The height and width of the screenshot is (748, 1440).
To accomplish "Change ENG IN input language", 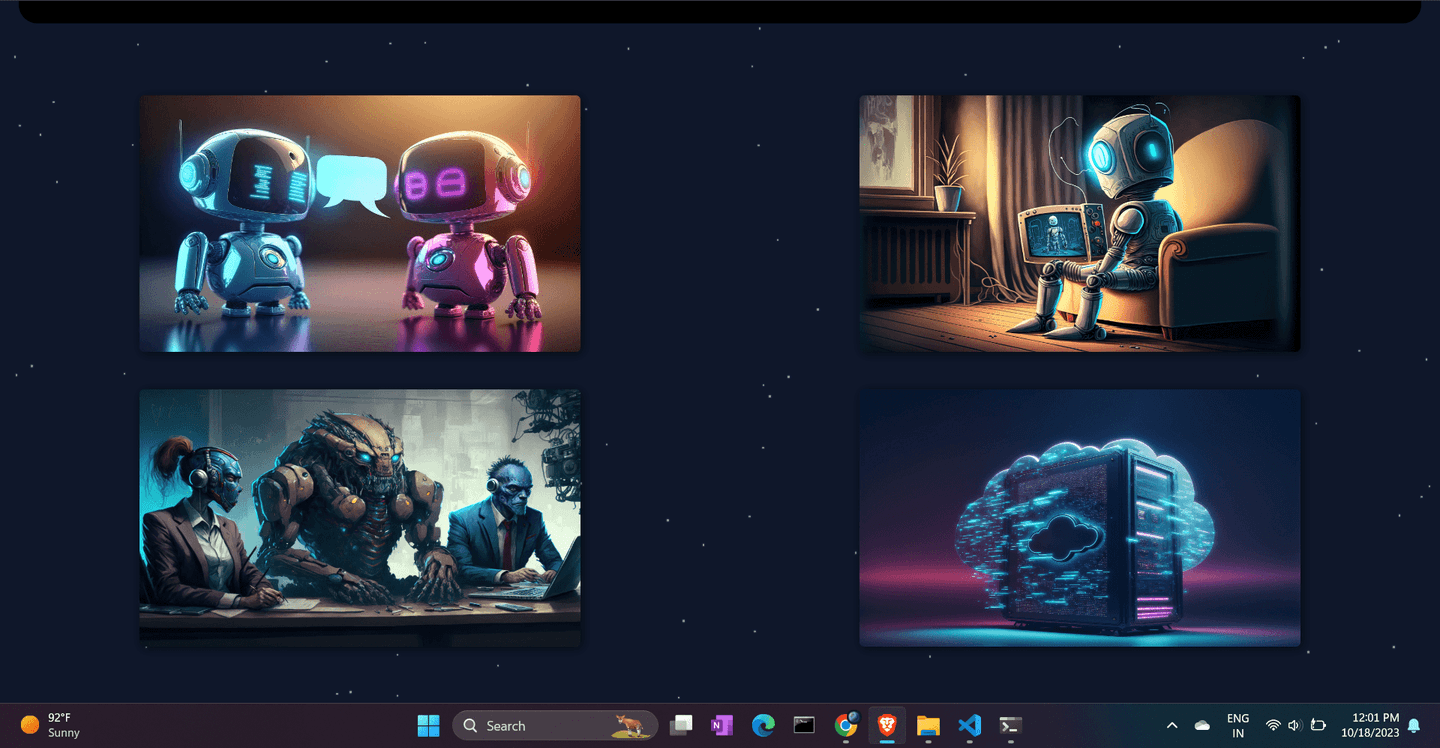I will pyautogui.click(x=1238, y=725).
